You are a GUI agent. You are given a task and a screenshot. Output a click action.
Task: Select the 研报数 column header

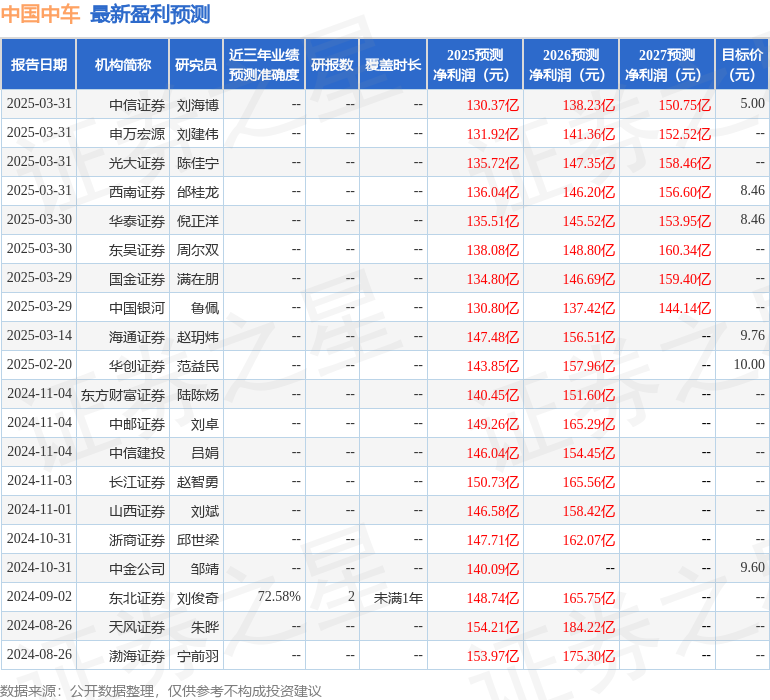pyautogui.click(x=332, y=64)
